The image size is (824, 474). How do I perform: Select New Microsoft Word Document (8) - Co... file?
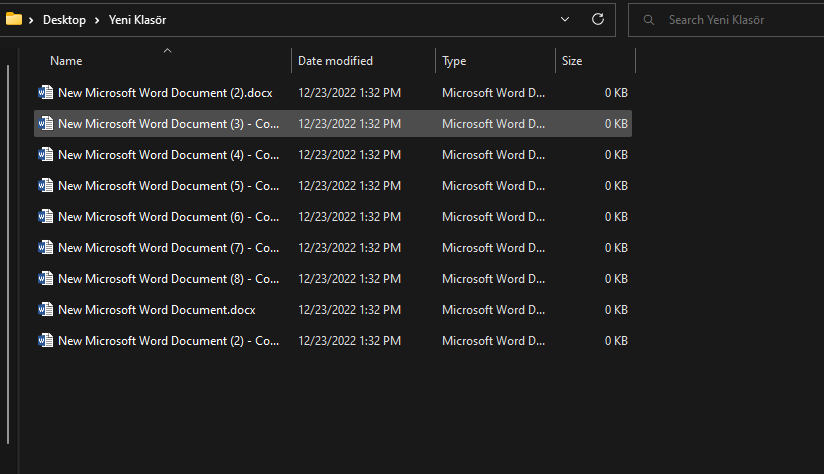pos(169,279)
